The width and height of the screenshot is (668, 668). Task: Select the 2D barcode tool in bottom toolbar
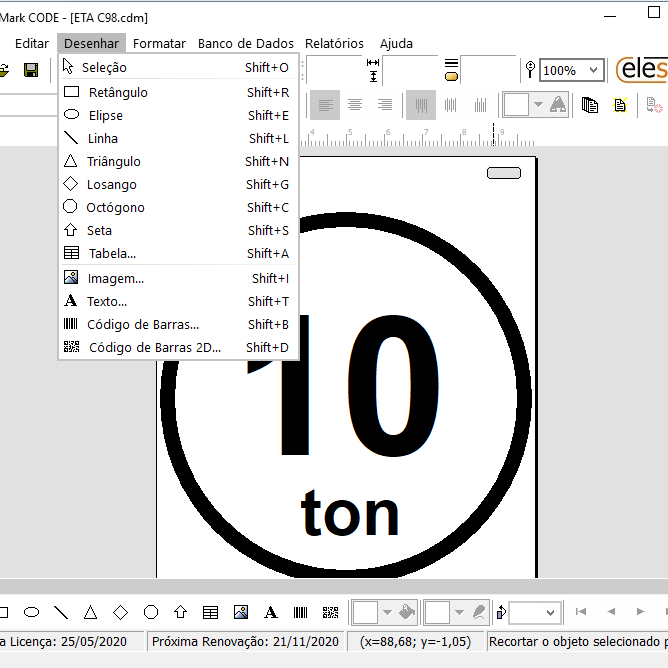click(331, 613)
